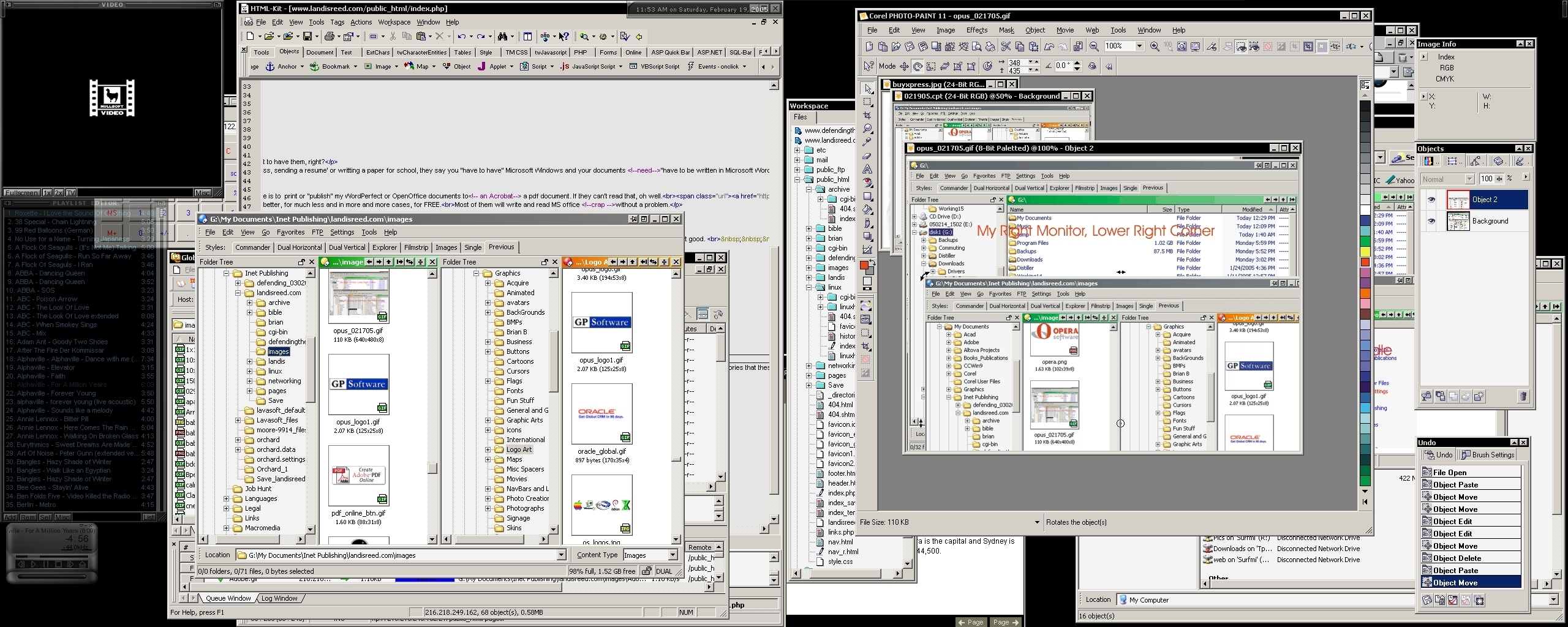Select the Rectangle Mask tool in the toolbox

[868, 102]
